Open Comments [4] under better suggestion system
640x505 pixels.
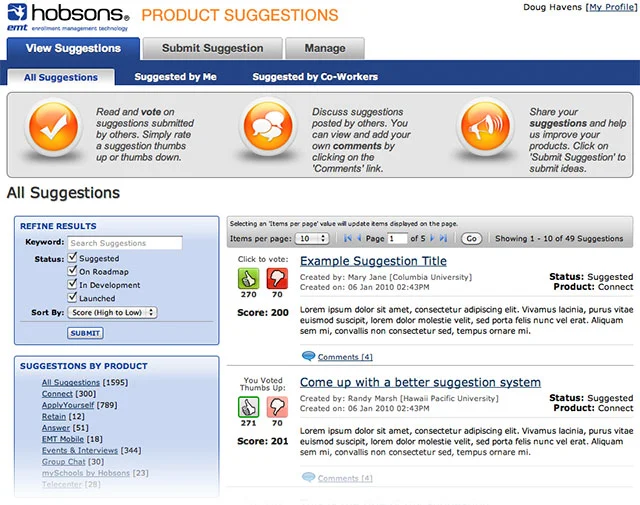pos(345,478)
